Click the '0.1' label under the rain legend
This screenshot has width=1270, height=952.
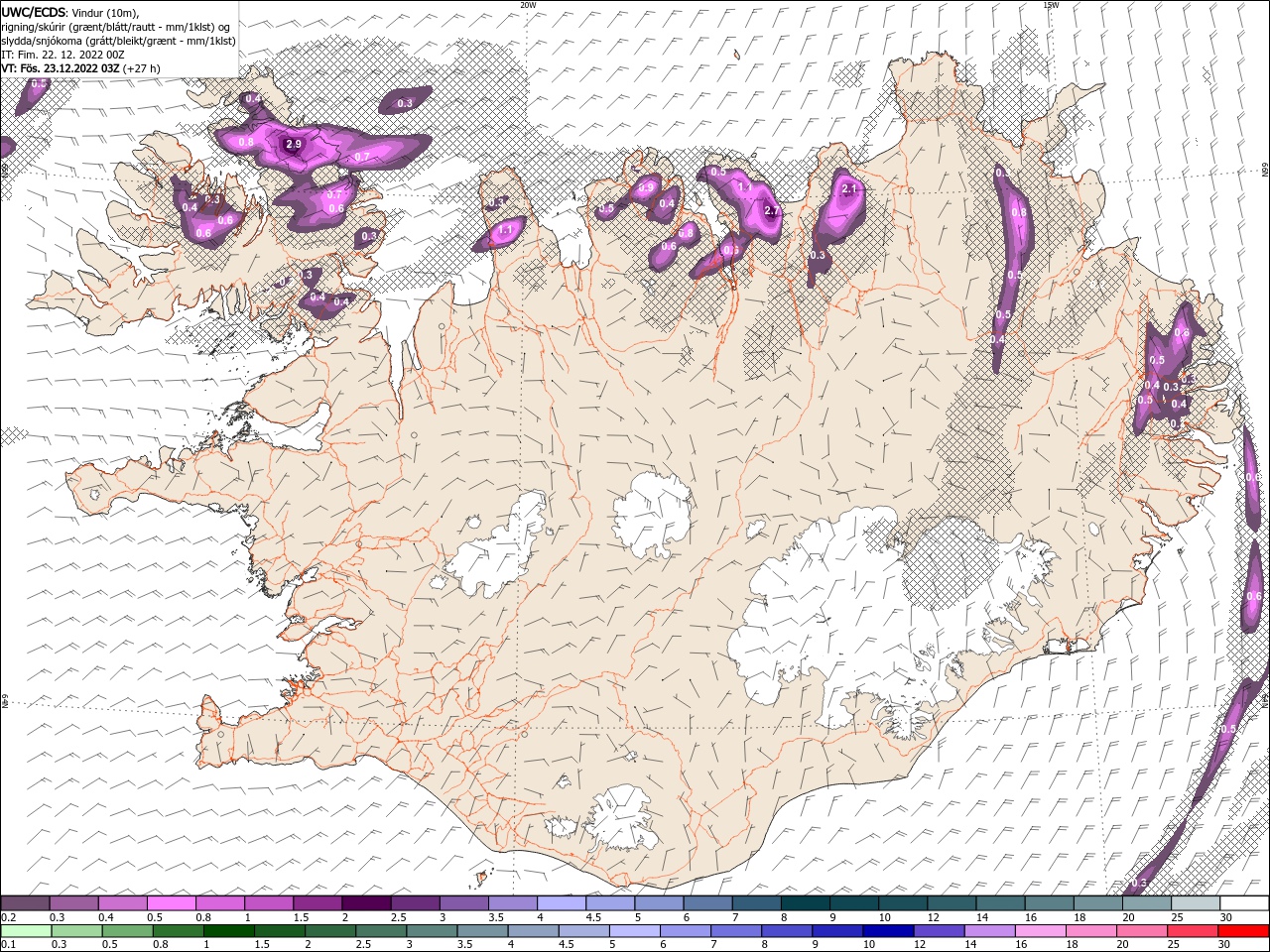(8, 945)
